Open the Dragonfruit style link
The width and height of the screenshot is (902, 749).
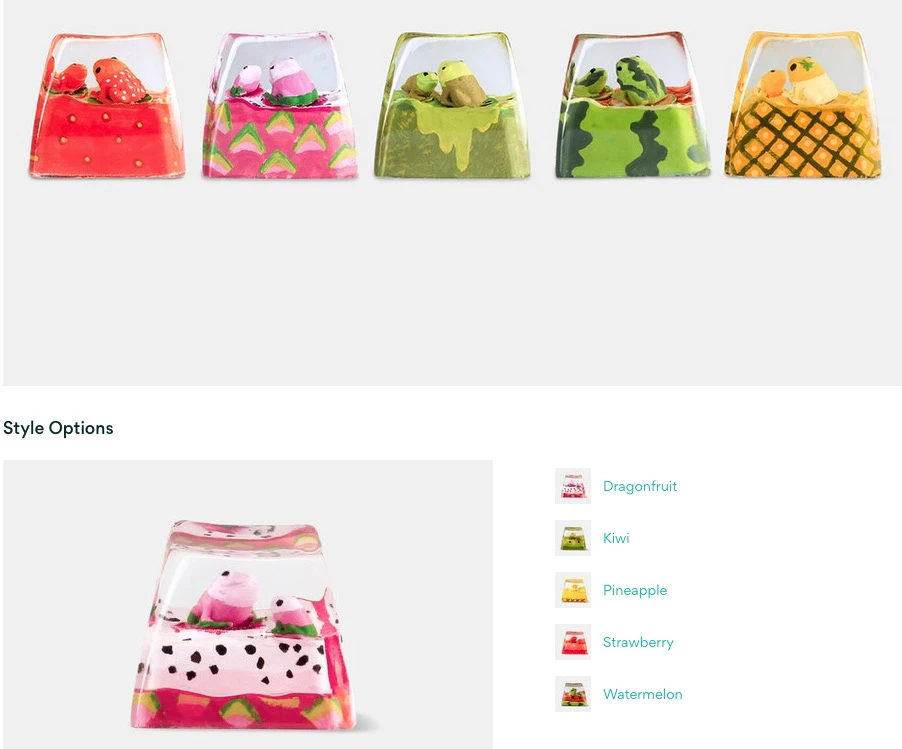(640, 486)
